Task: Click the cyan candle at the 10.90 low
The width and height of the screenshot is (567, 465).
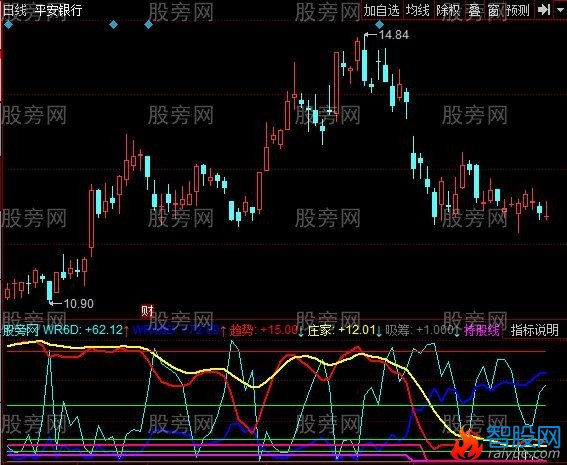Action: [50, 291]
